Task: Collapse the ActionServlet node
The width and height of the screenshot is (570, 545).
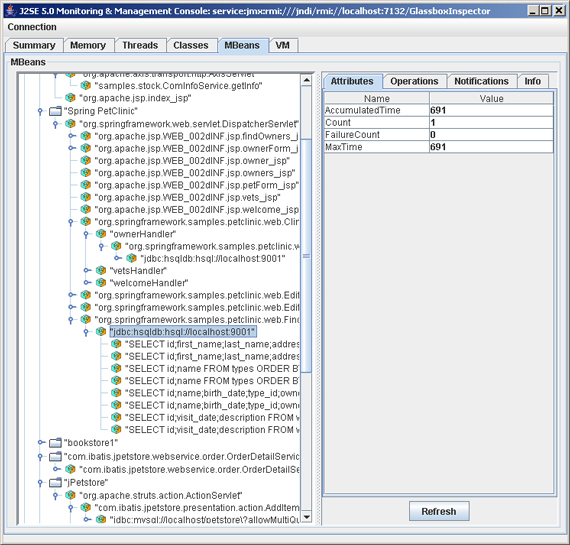Action: [x=55, y=496]
